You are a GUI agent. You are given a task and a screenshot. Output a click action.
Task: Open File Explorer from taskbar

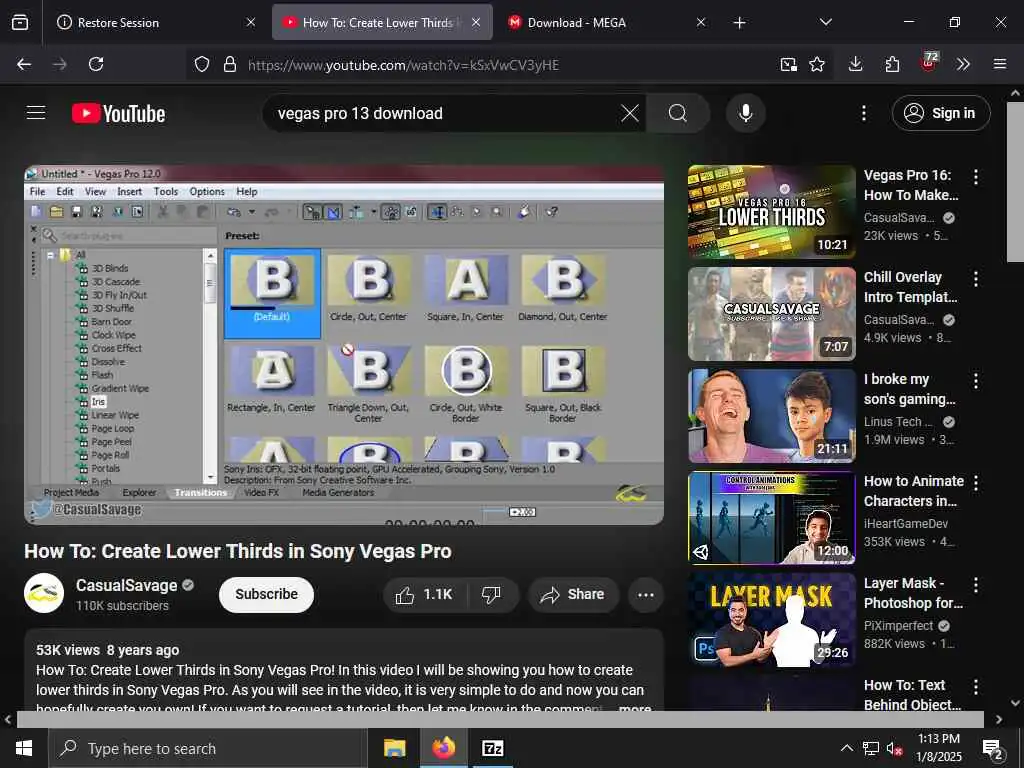click(394, 748)
